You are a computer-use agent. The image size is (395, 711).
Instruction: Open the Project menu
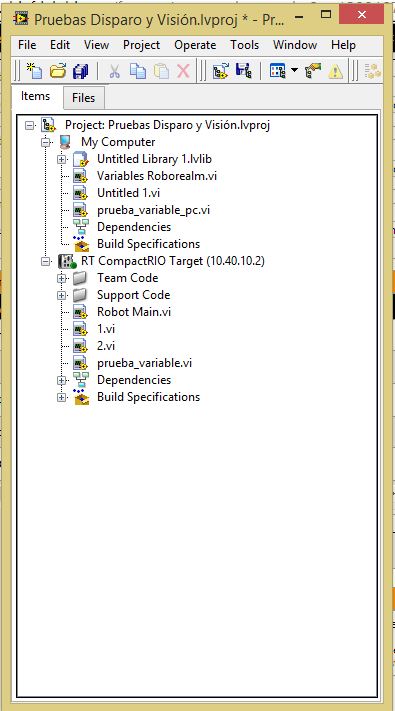(x=141, y=45)
